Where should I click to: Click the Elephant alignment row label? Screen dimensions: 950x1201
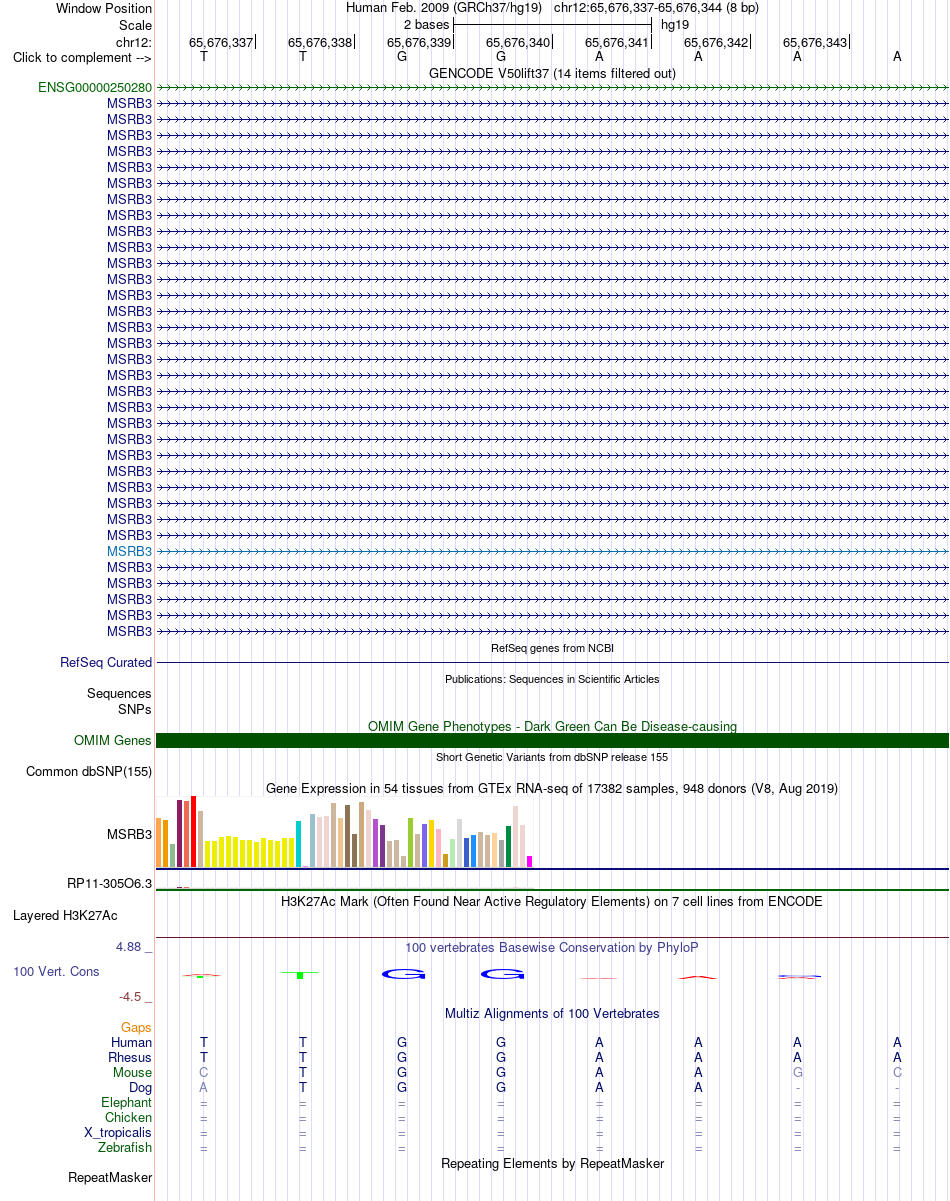point(127,1102)
